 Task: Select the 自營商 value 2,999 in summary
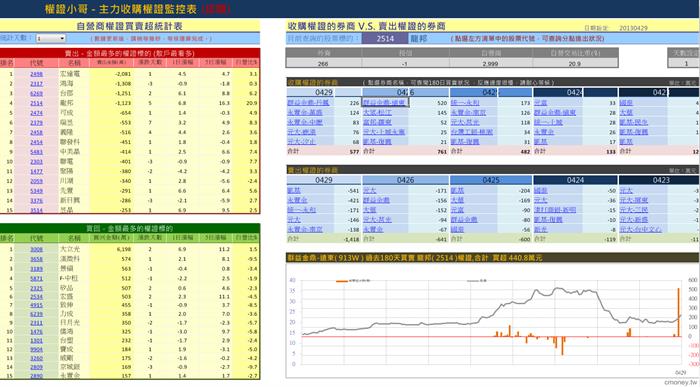490,64
